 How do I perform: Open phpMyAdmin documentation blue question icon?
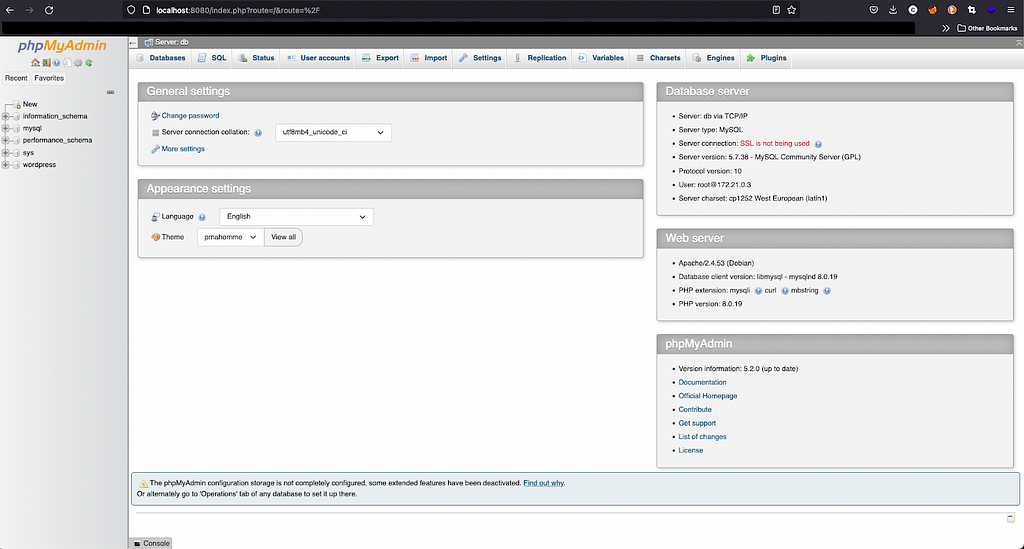tap(57, 63)
